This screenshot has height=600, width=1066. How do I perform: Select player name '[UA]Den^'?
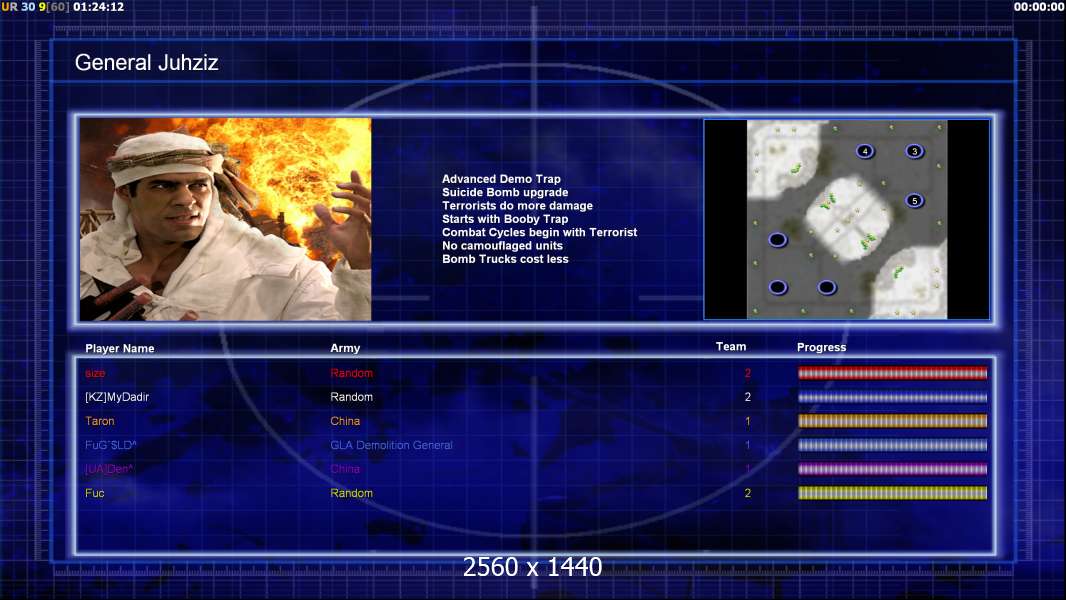pos(109,469)
